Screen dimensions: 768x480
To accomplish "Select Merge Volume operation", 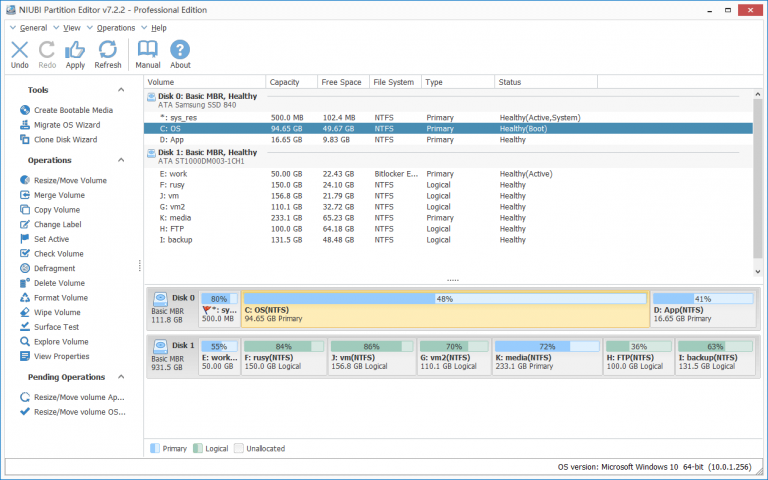I will pos(52,195).
